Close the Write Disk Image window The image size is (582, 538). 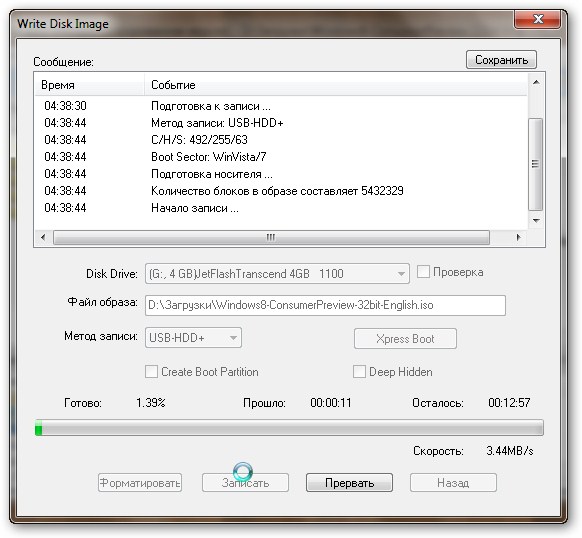(537, 19)
